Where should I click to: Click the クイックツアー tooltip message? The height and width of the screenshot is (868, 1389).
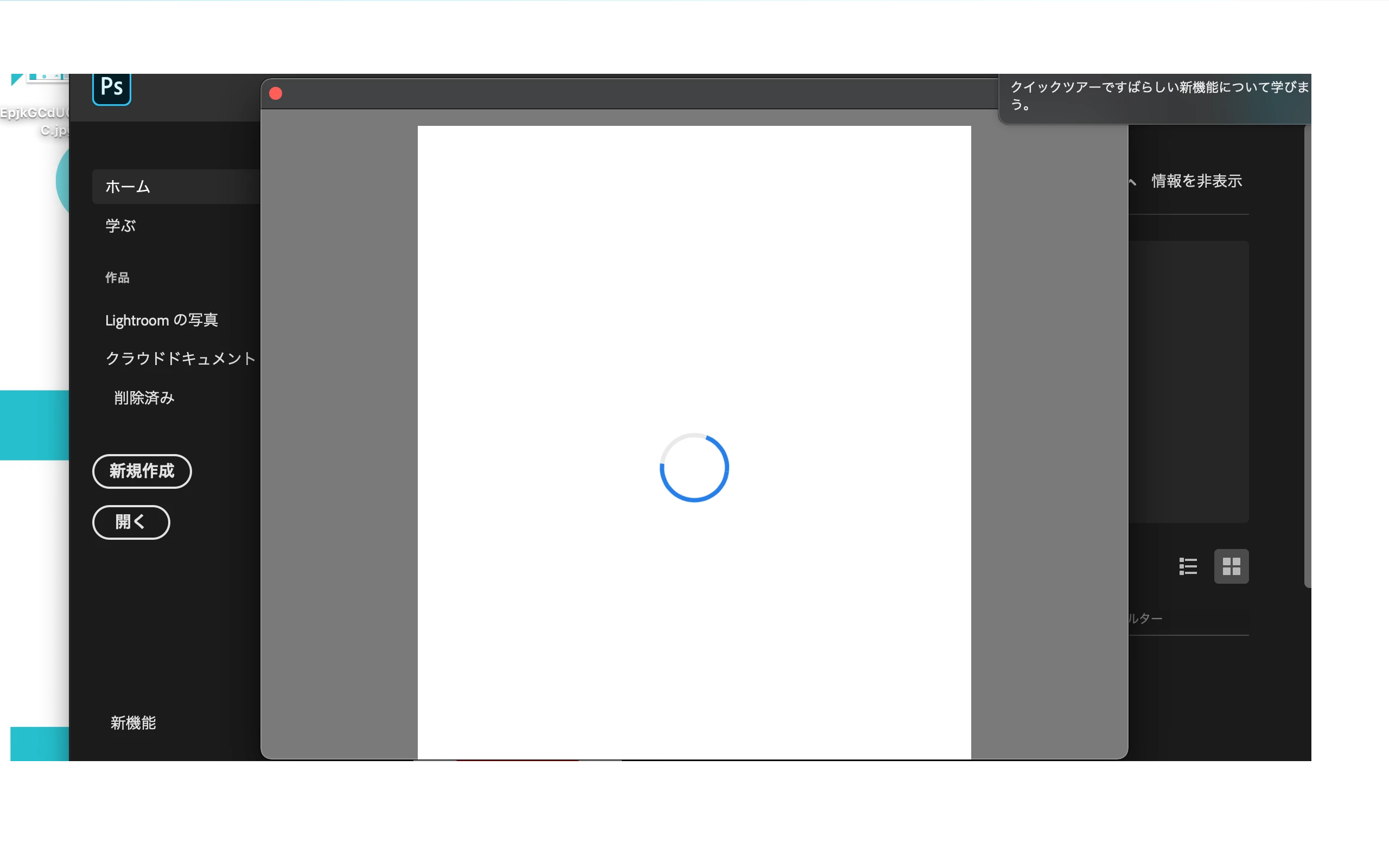(x=1157, y=96)
